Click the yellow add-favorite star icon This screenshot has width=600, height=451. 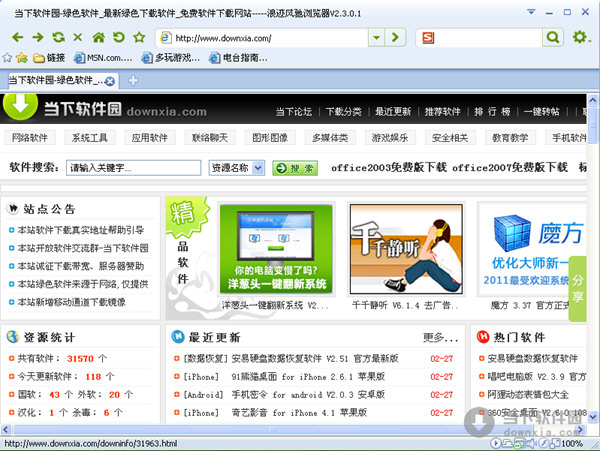(x=22, y=58)
